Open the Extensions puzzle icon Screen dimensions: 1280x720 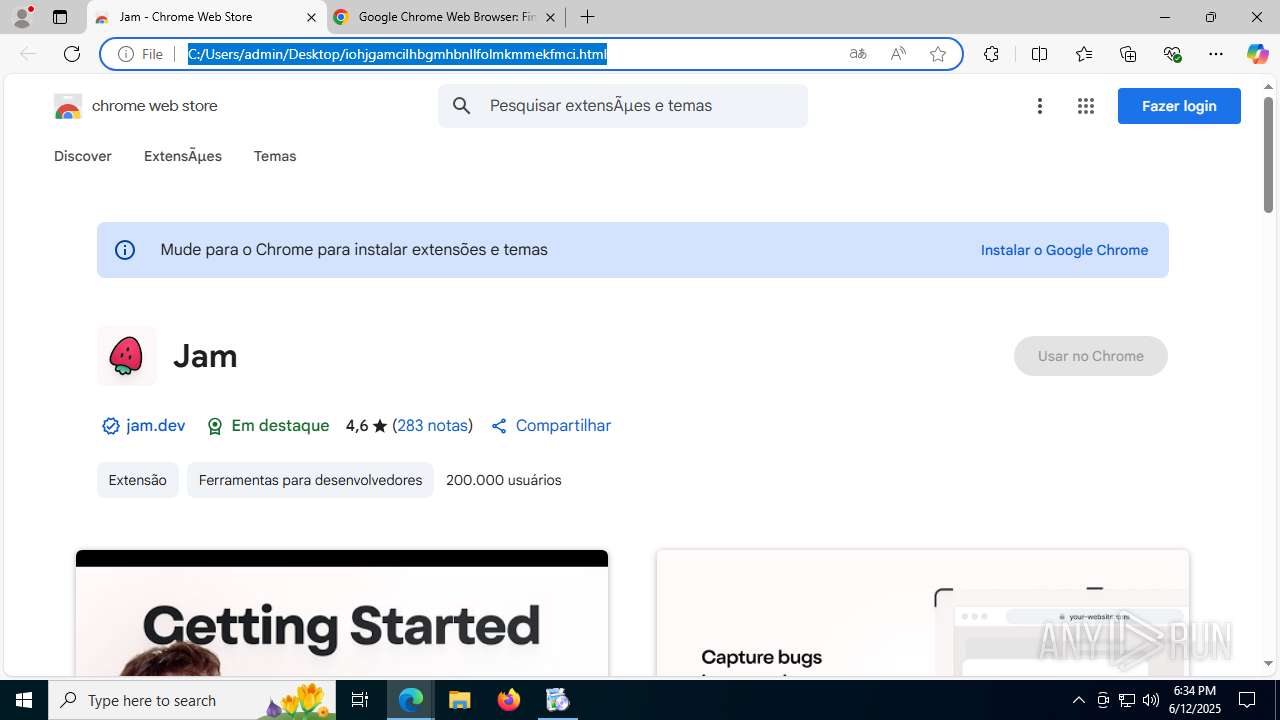click(991, 54)
